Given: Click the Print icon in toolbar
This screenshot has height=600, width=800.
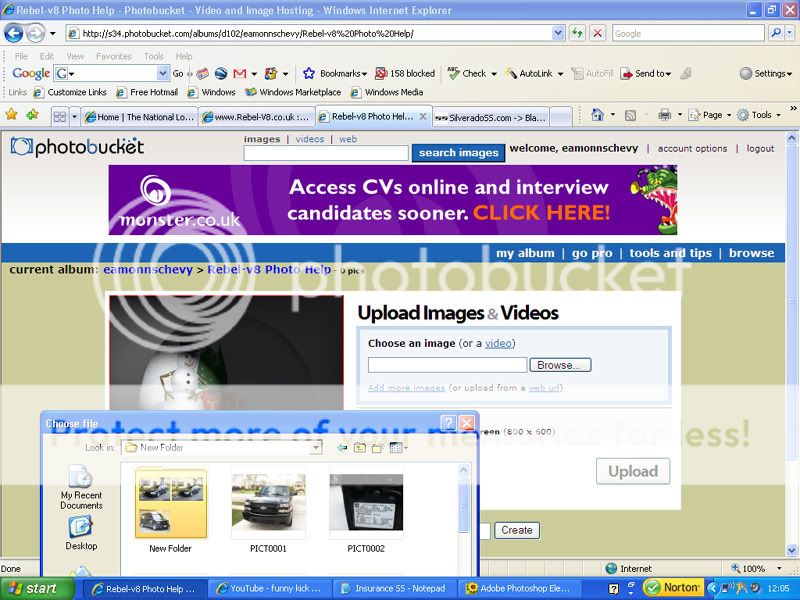Looking at the screenshot, I should click(x=664, y=116).
